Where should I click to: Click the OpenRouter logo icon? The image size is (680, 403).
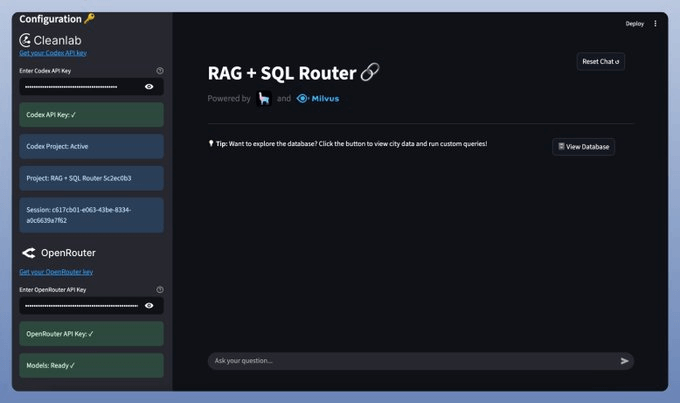point(29,253)
